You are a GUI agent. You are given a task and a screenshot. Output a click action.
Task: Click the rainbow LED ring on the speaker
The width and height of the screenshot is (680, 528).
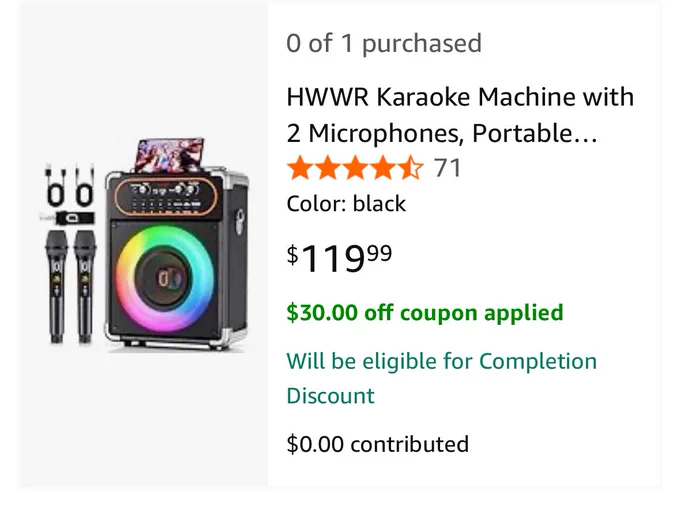click(x=165, y=279)
